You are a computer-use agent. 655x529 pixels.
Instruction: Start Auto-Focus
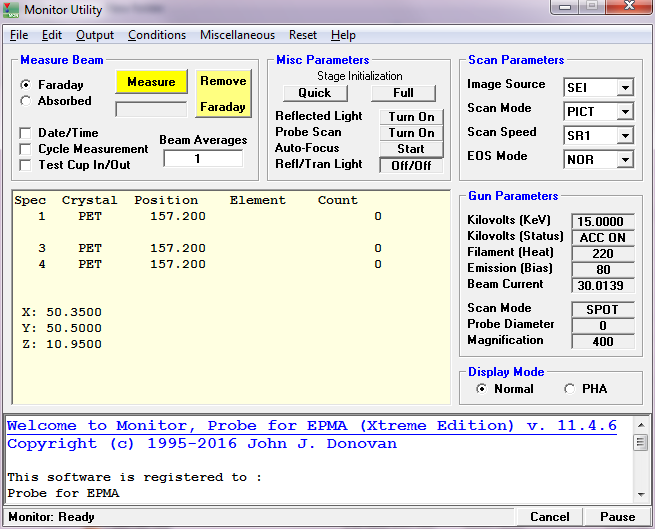(411, 149)
